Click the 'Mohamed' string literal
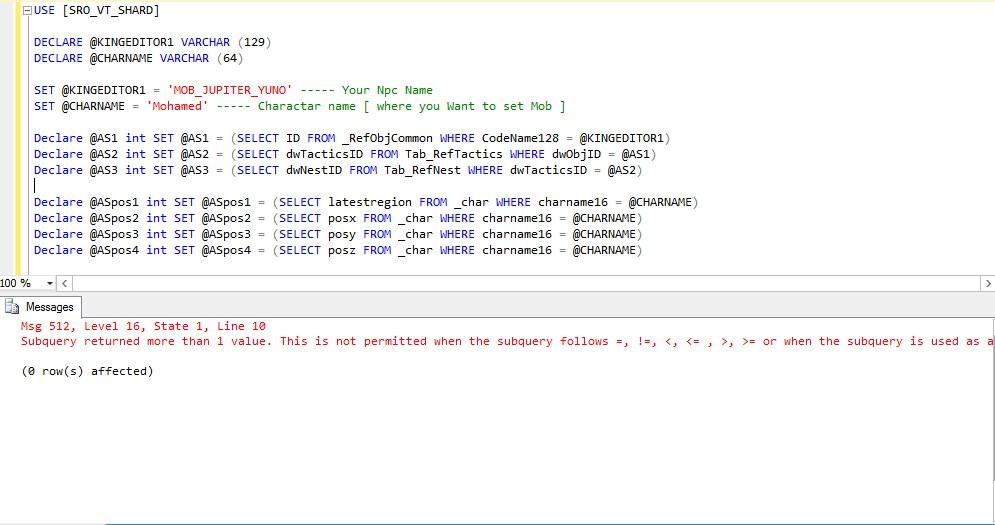Screen dimensions: 995x525 (x=178, y=106)
